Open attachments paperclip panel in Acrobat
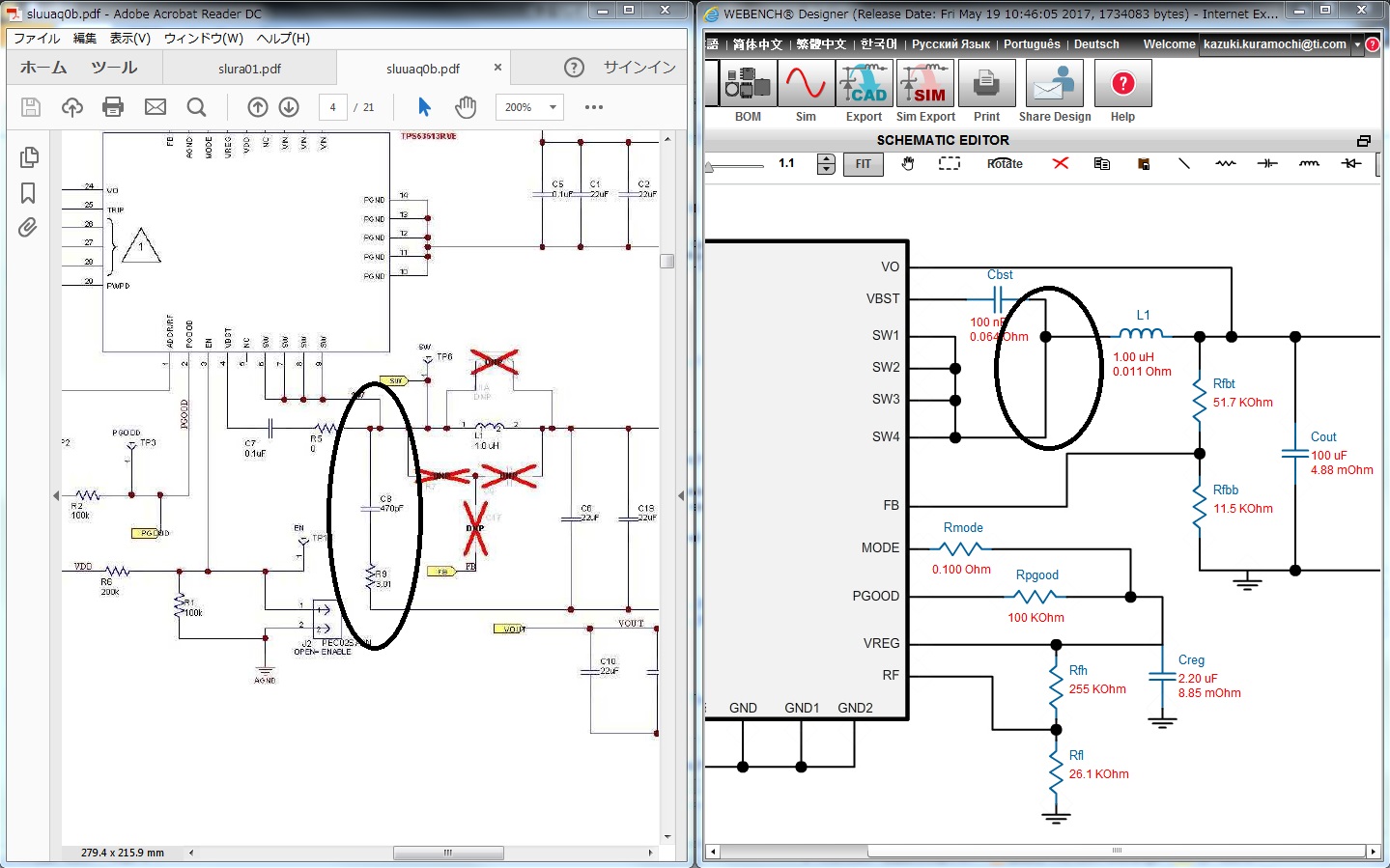The height and width of the screenshot is (868, 1390). (28, 228)
